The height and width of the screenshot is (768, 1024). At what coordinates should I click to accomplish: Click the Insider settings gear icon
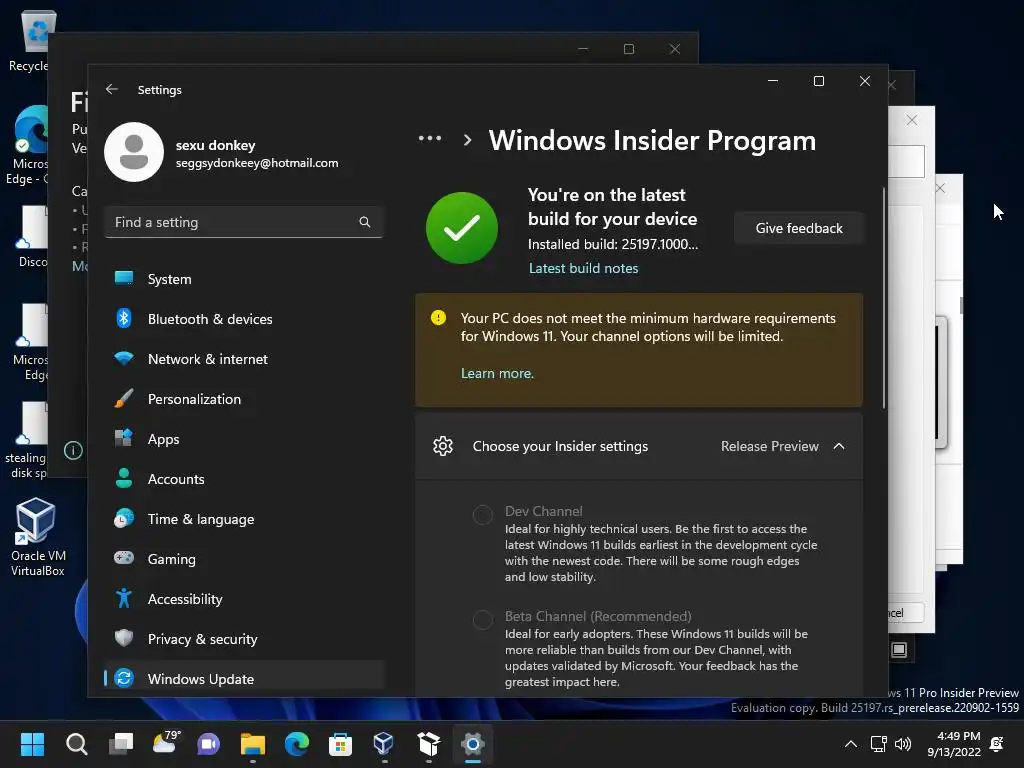(443, 446)
